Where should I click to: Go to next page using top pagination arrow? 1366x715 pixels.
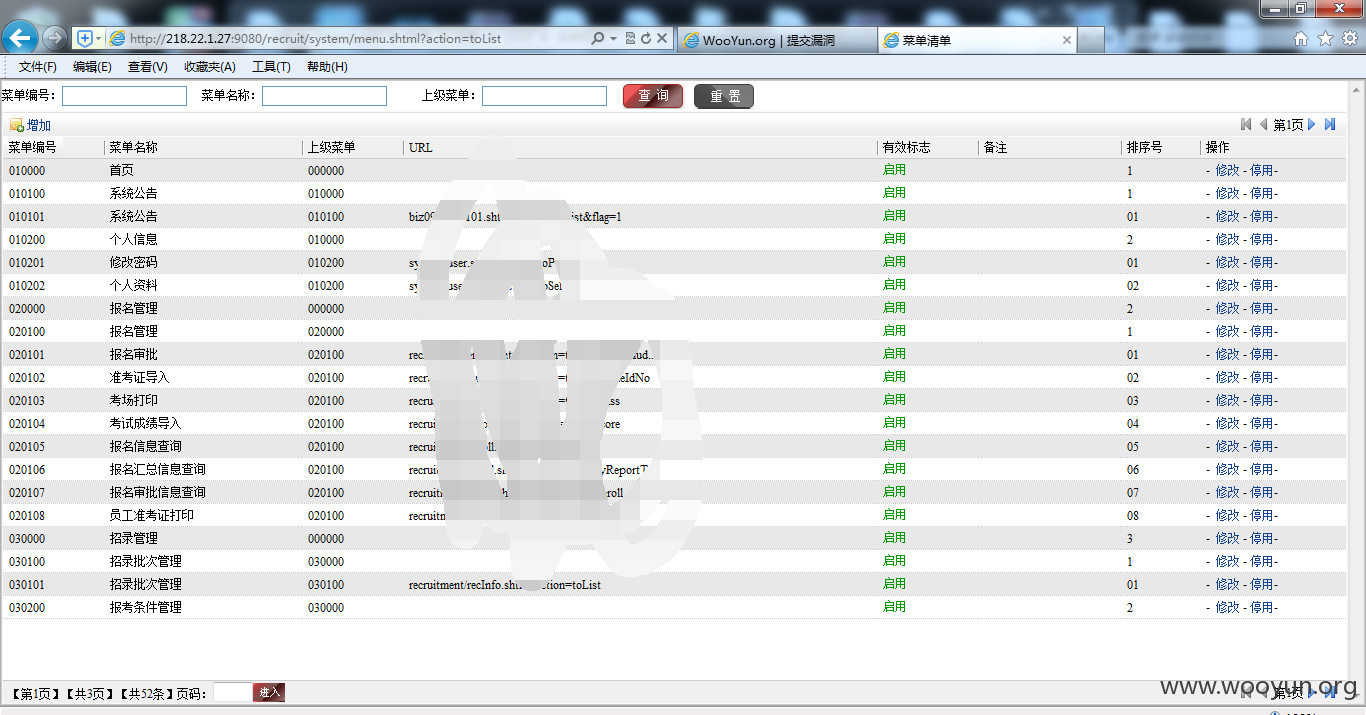pos(1312,124)
